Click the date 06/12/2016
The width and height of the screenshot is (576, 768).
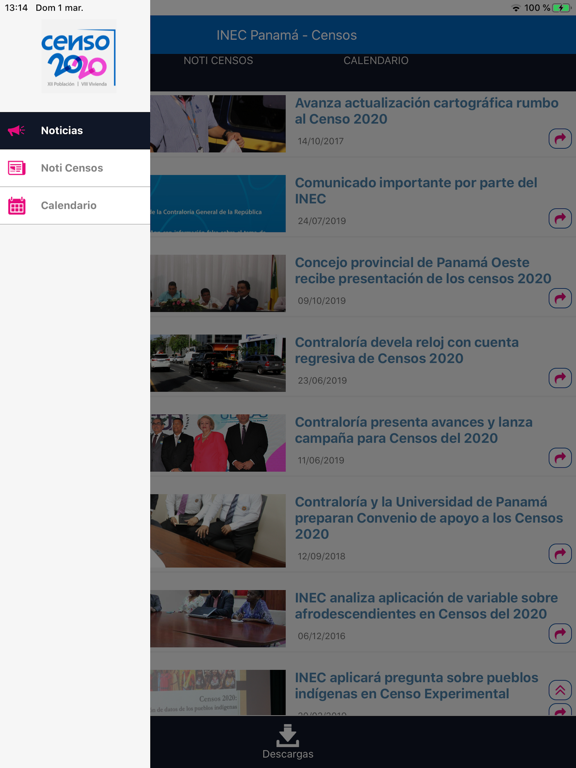pos(321,636)
